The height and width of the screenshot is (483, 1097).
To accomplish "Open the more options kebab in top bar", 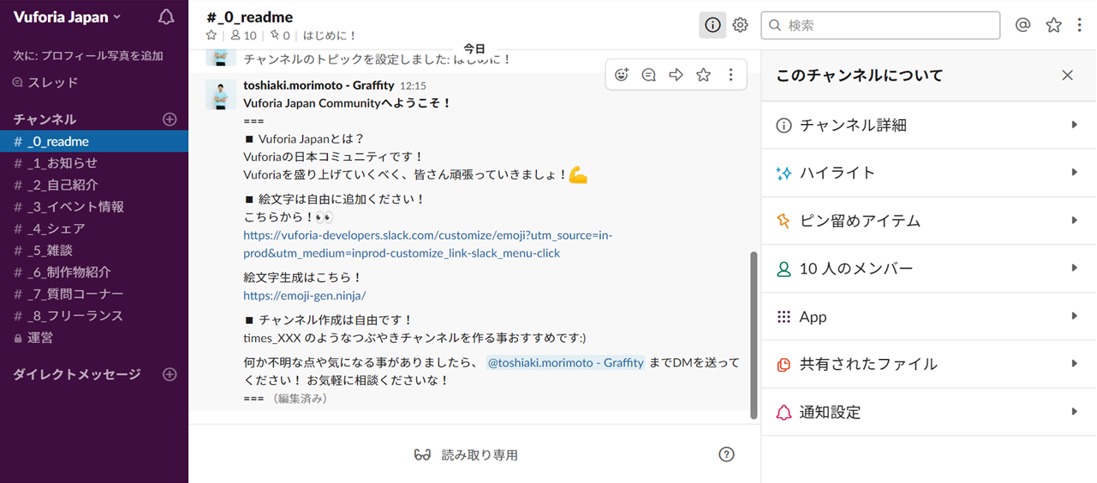I will pyautogui.click(x=1080, y=25).
